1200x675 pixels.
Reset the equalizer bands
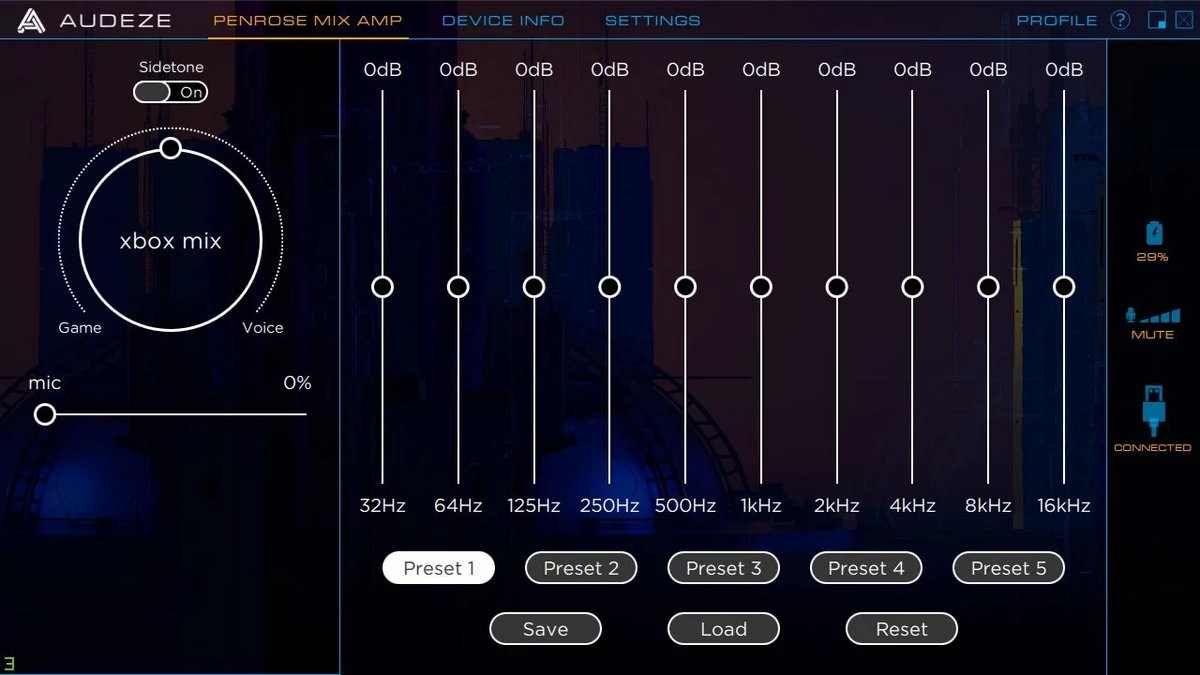[902, 629]
